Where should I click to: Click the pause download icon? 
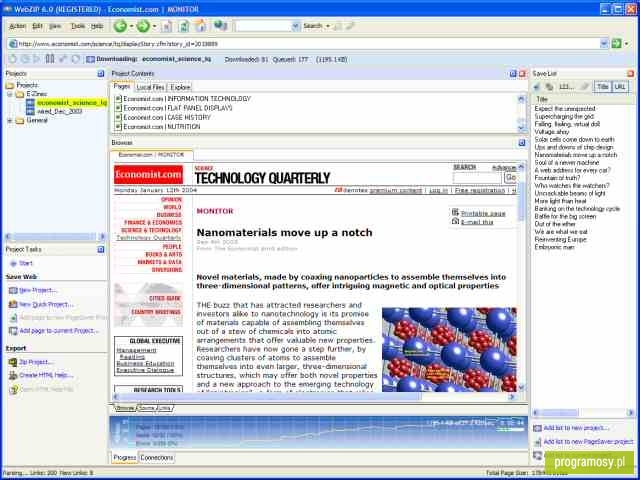(x=50, y=59)
